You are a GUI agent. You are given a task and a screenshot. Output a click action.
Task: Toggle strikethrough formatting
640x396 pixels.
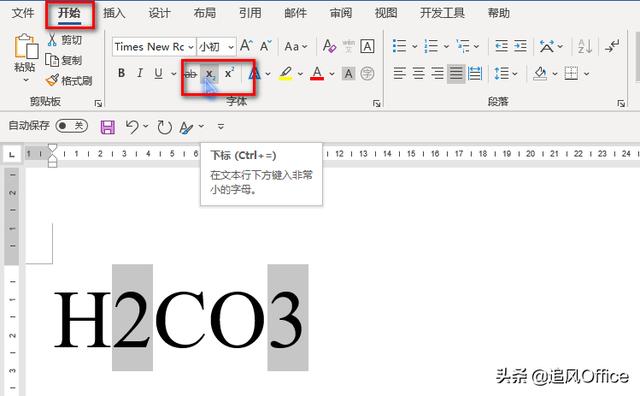191,74
